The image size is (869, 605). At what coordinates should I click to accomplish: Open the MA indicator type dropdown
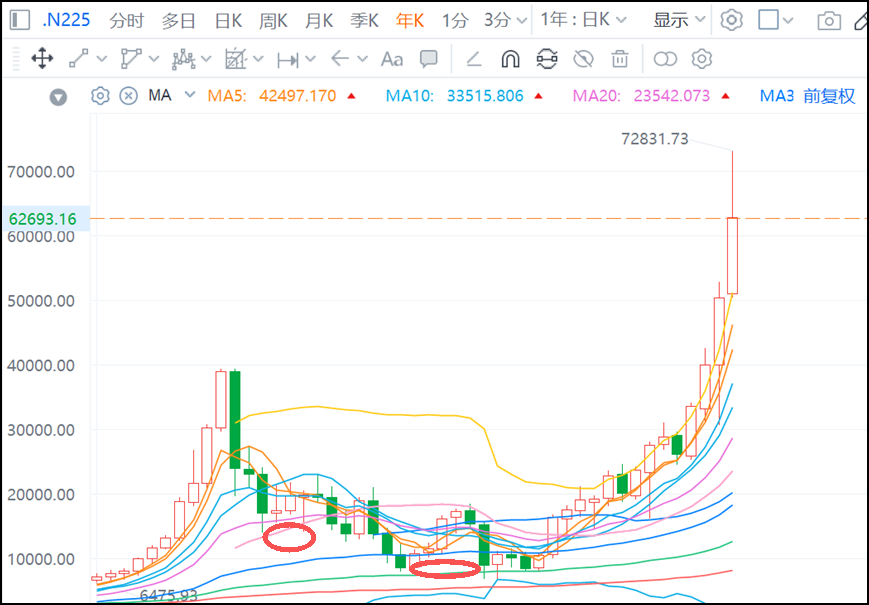point(190,95)
